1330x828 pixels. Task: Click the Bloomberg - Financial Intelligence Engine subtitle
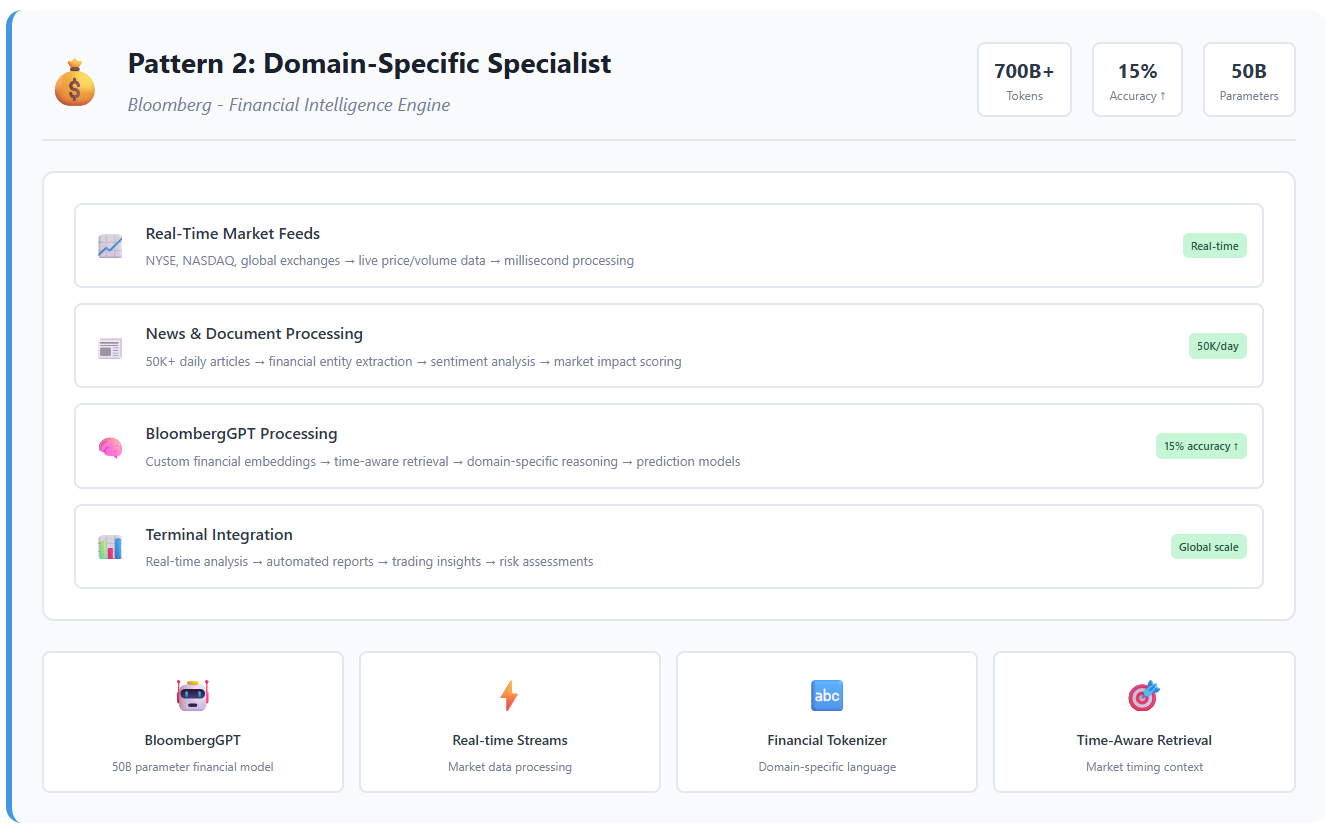point(289,105)
